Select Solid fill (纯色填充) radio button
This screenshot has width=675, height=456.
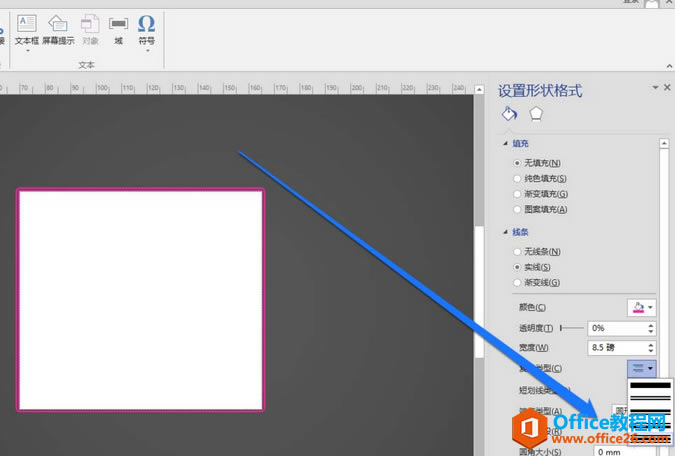(517, 178)
